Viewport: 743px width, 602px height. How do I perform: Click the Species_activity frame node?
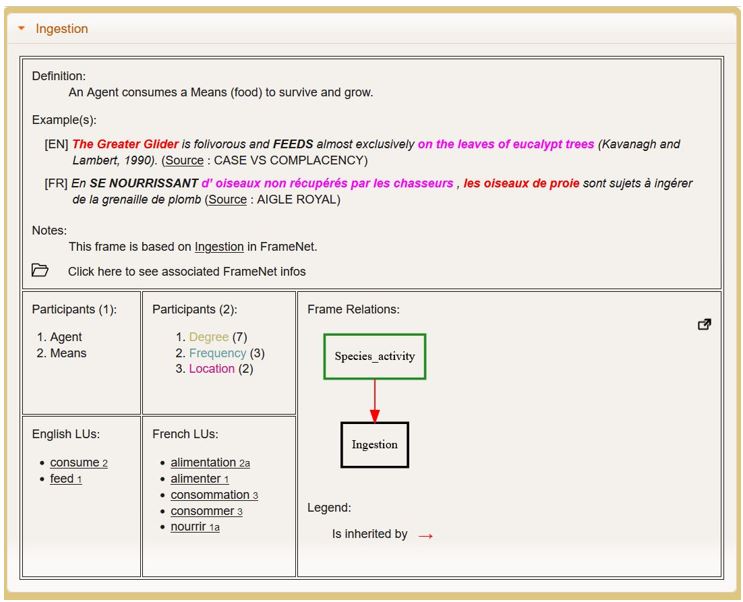[x=374, y=356]
